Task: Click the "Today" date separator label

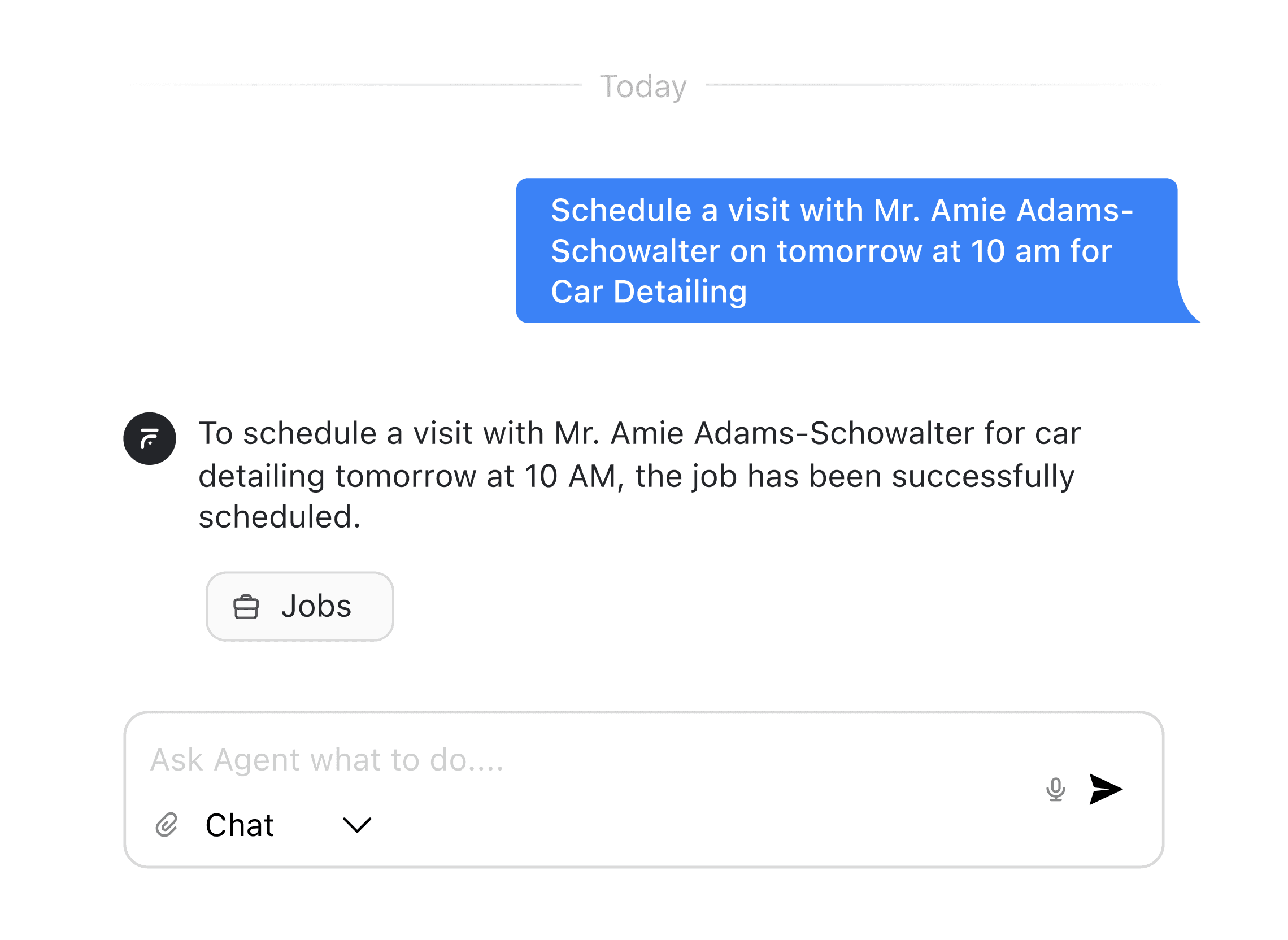Action: click(x=643, y=86)
